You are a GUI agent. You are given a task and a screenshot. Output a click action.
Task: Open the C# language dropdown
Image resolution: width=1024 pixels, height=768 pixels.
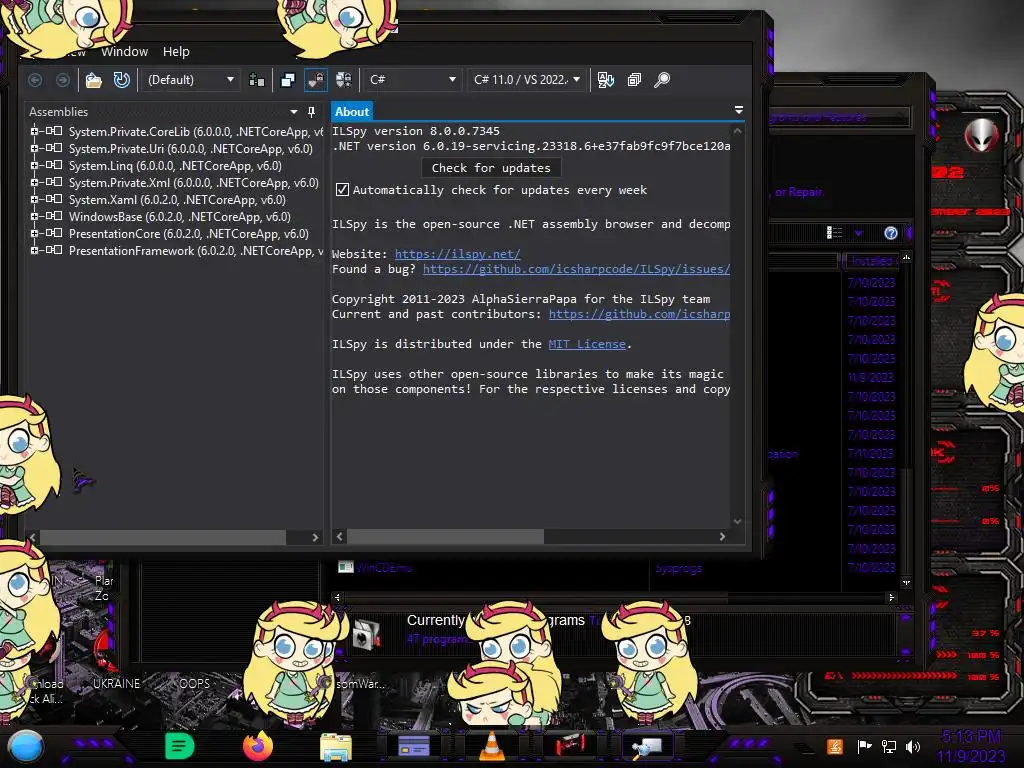(412, 80)
